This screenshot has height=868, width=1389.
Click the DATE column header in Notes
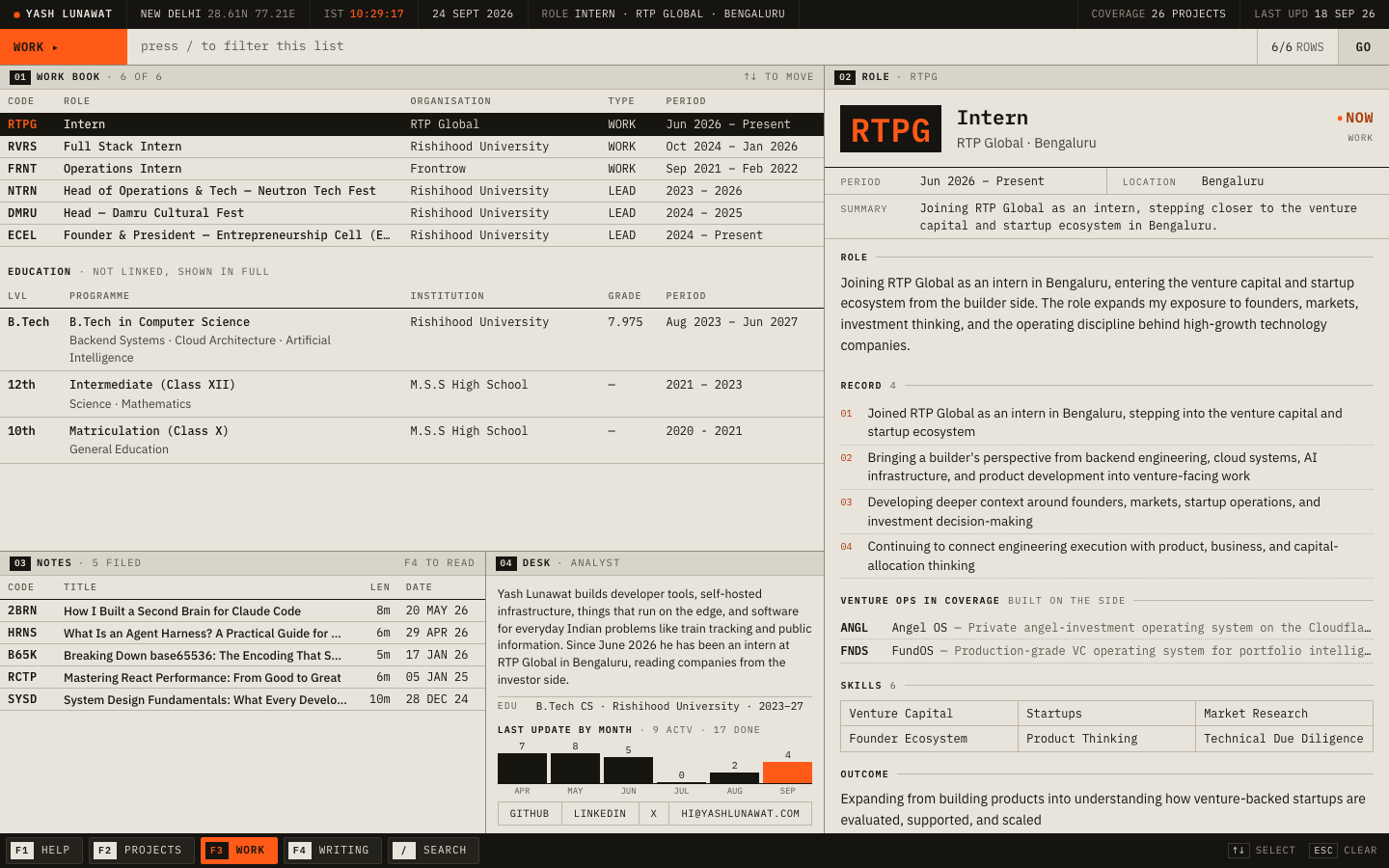pos(419,587)
